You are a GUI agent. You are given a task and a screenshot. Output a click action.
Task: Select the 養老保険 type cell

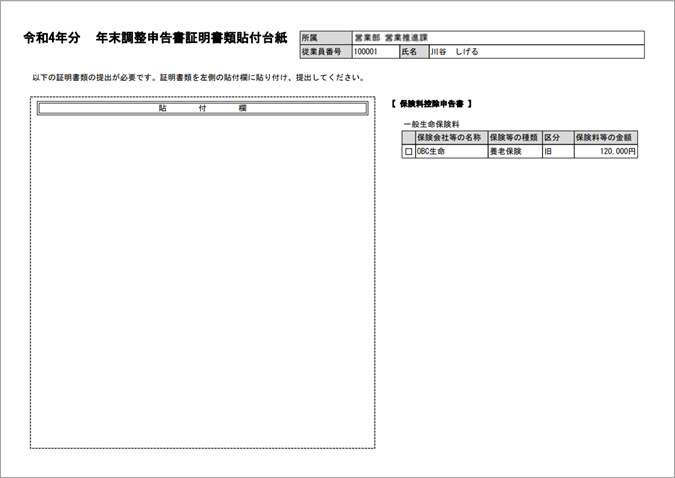tap(515, 152)
